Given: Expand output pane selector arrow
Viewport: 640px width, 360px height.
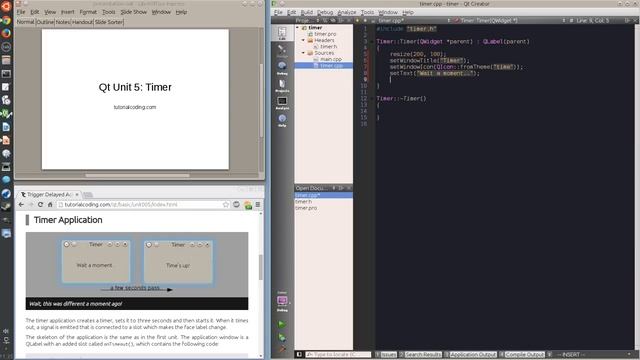Looking at the screenshot, I should coord(550,355).
